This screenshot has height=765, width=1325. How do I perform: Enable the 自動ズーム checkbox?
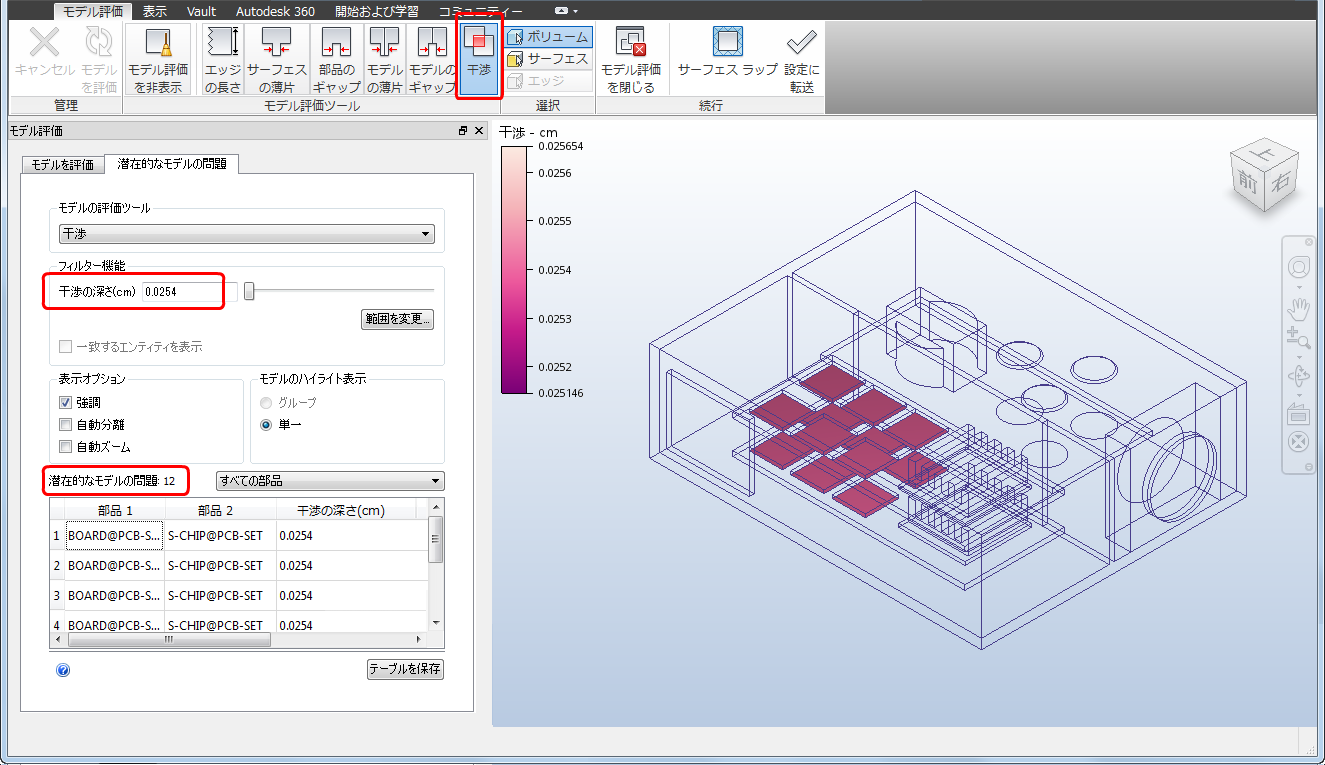click(x=66, y=447)
